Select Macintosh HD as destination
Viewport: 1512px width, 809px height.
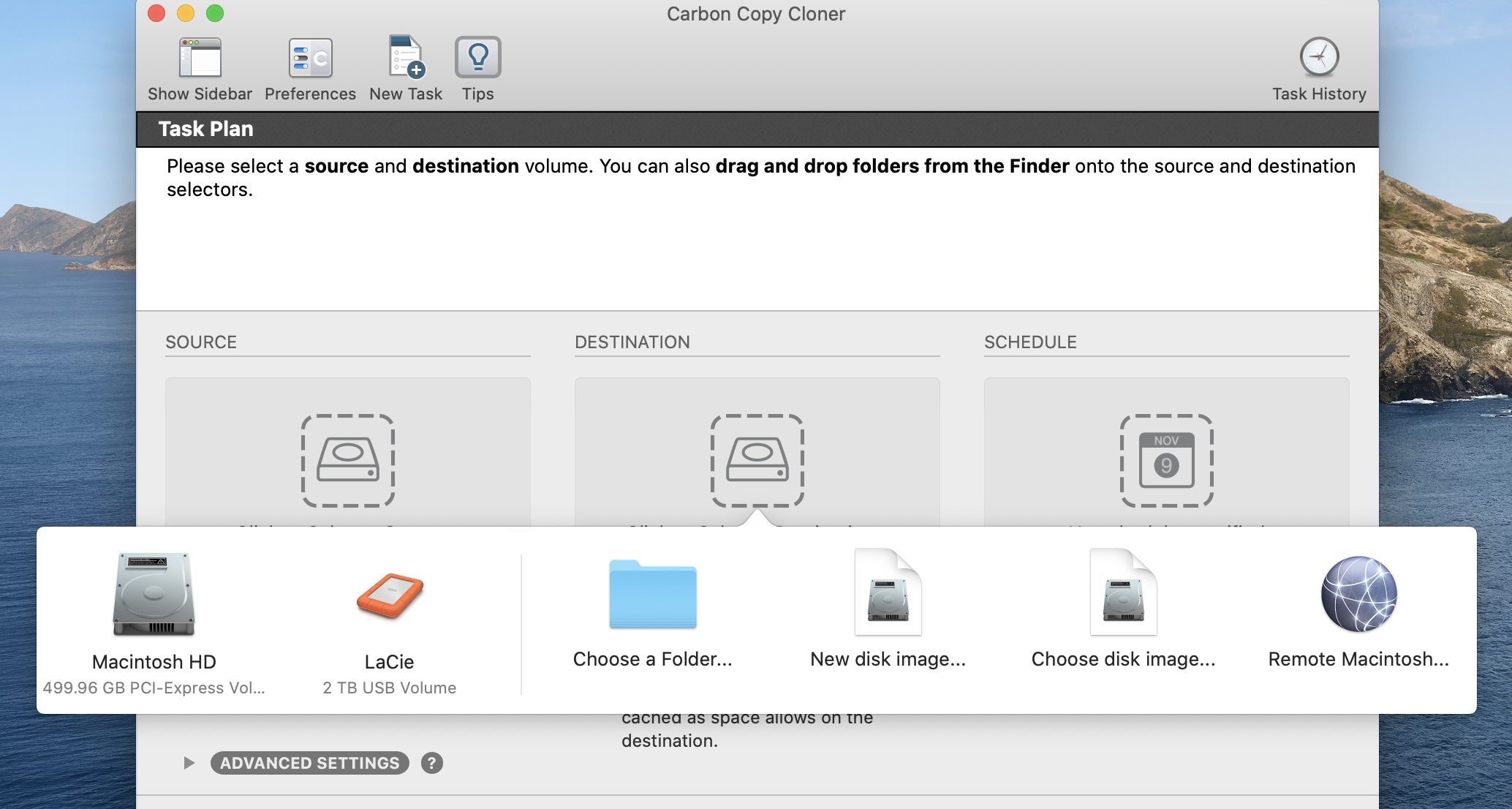[154, 594]
